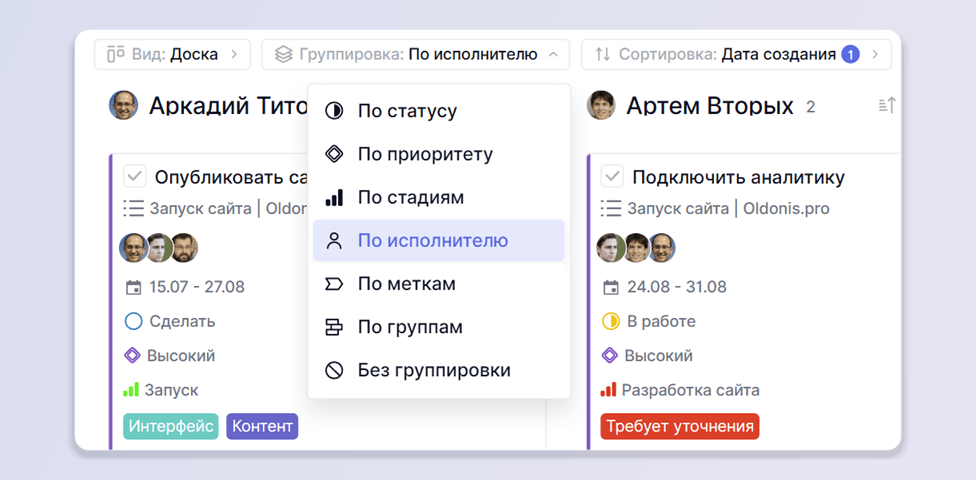The image size is (976, 480).
Task: Click the purple Контент tag
Action: (x=262, y=426)
